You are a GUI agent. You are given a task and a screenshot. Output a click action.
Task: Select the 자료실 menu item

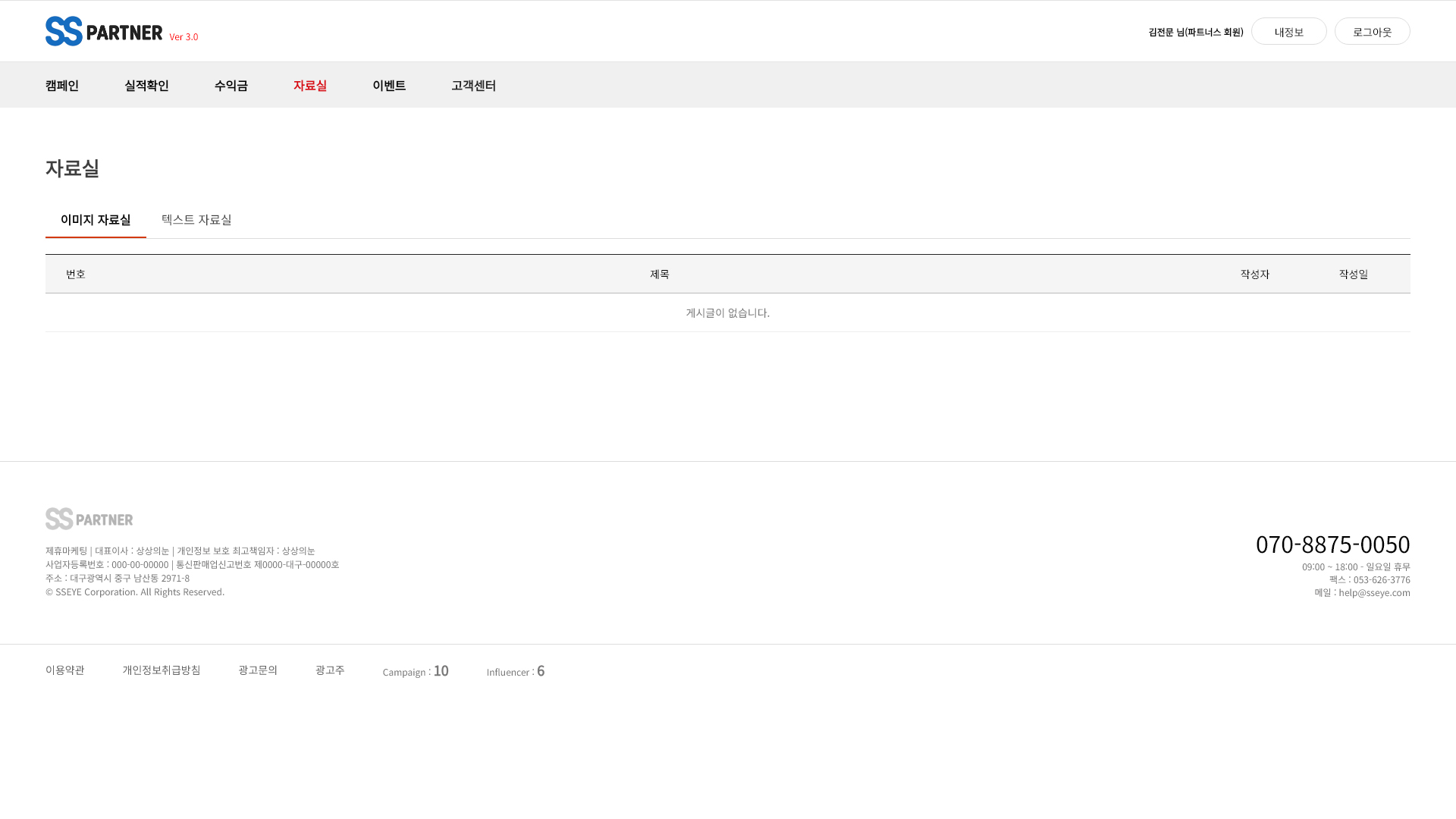coord(310,85)
